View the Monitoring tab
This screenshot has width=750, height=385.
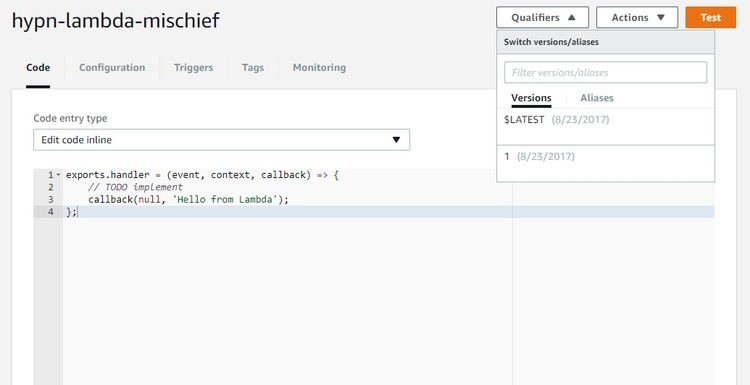pyautogui.click(x=319, y=67)
